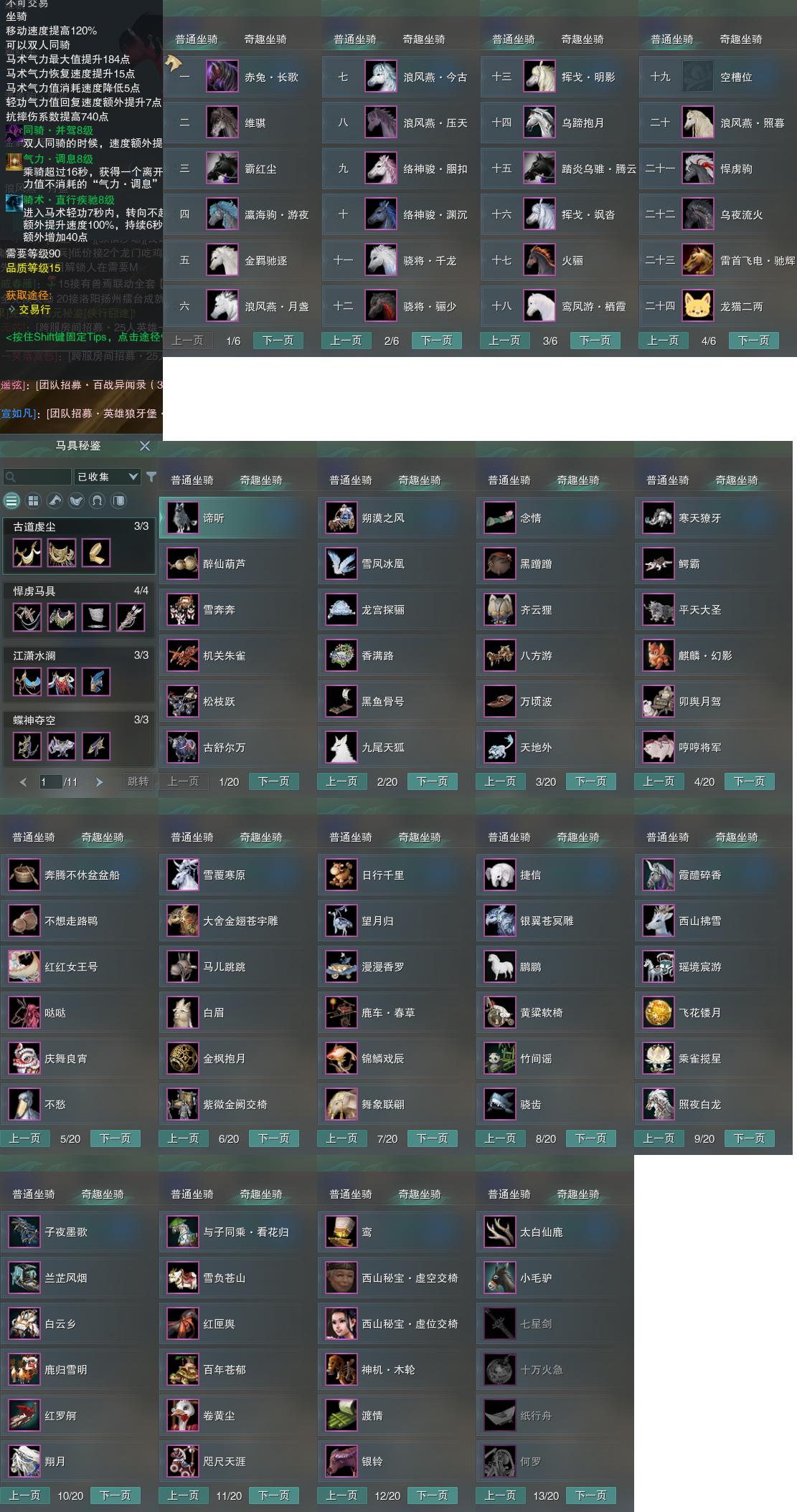Screen dimensions: 797x1512
Task: Pick the 九尾天狐 fox mount icon
Action: pyautogui.click(x=341, y=747)
